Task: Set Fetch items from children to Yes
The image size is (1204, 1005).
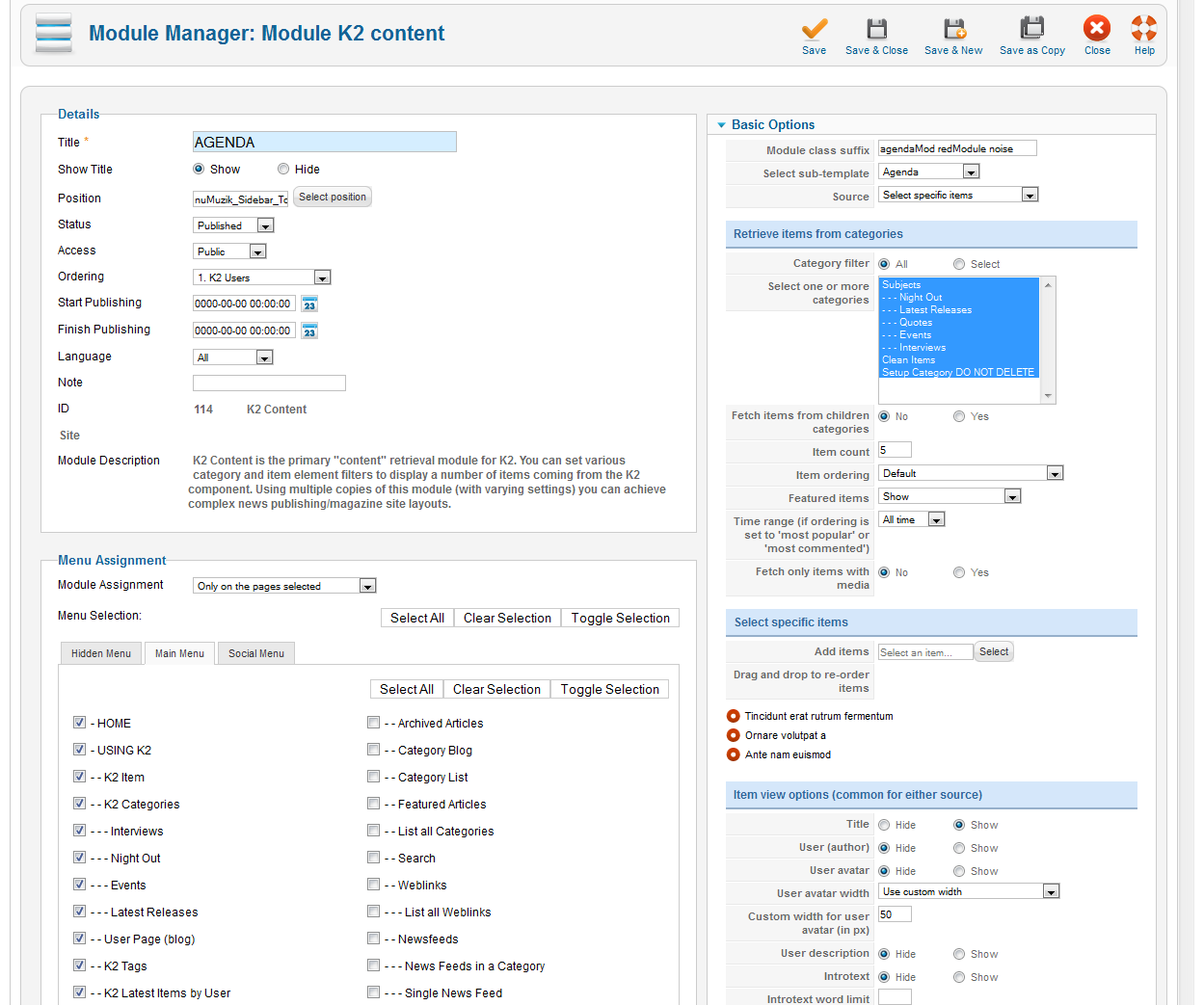Action: click(959, 416)
